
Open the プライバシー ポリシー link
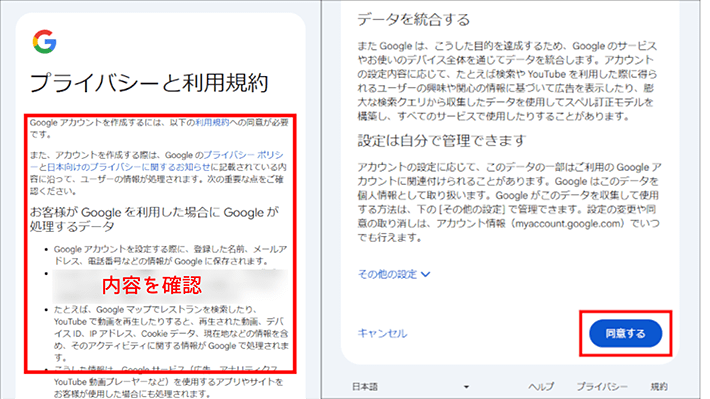[157, 161]
